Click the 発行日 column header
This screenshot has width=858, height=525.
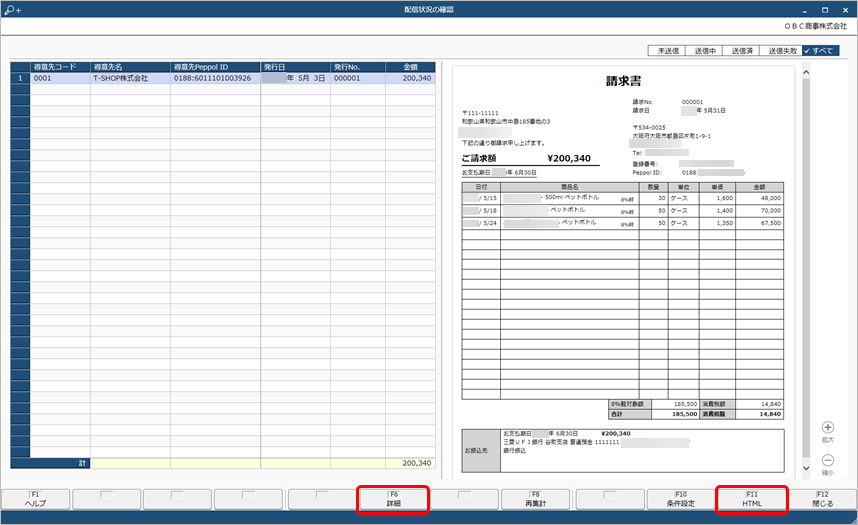point(295,67)
